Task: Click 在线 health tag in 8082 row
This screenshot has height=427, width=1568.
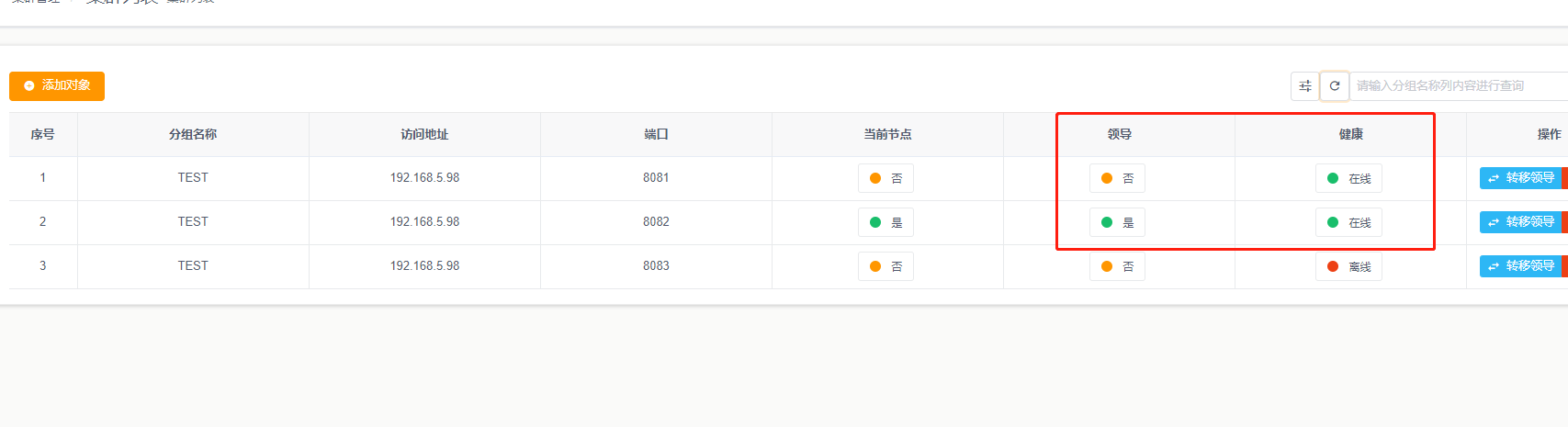Action: [x=1348, y=222]
